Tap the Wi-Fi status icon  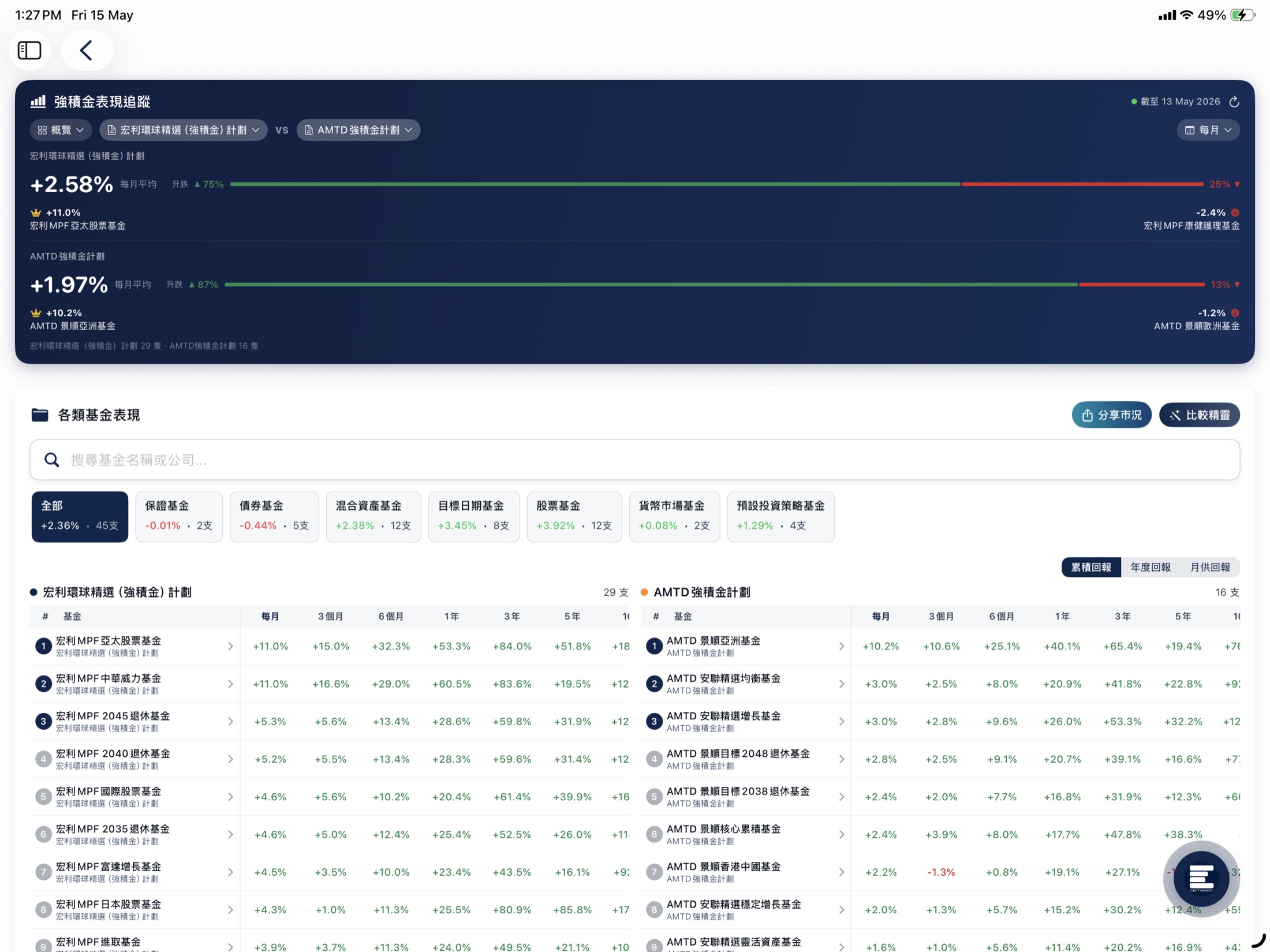(1187, 15)
